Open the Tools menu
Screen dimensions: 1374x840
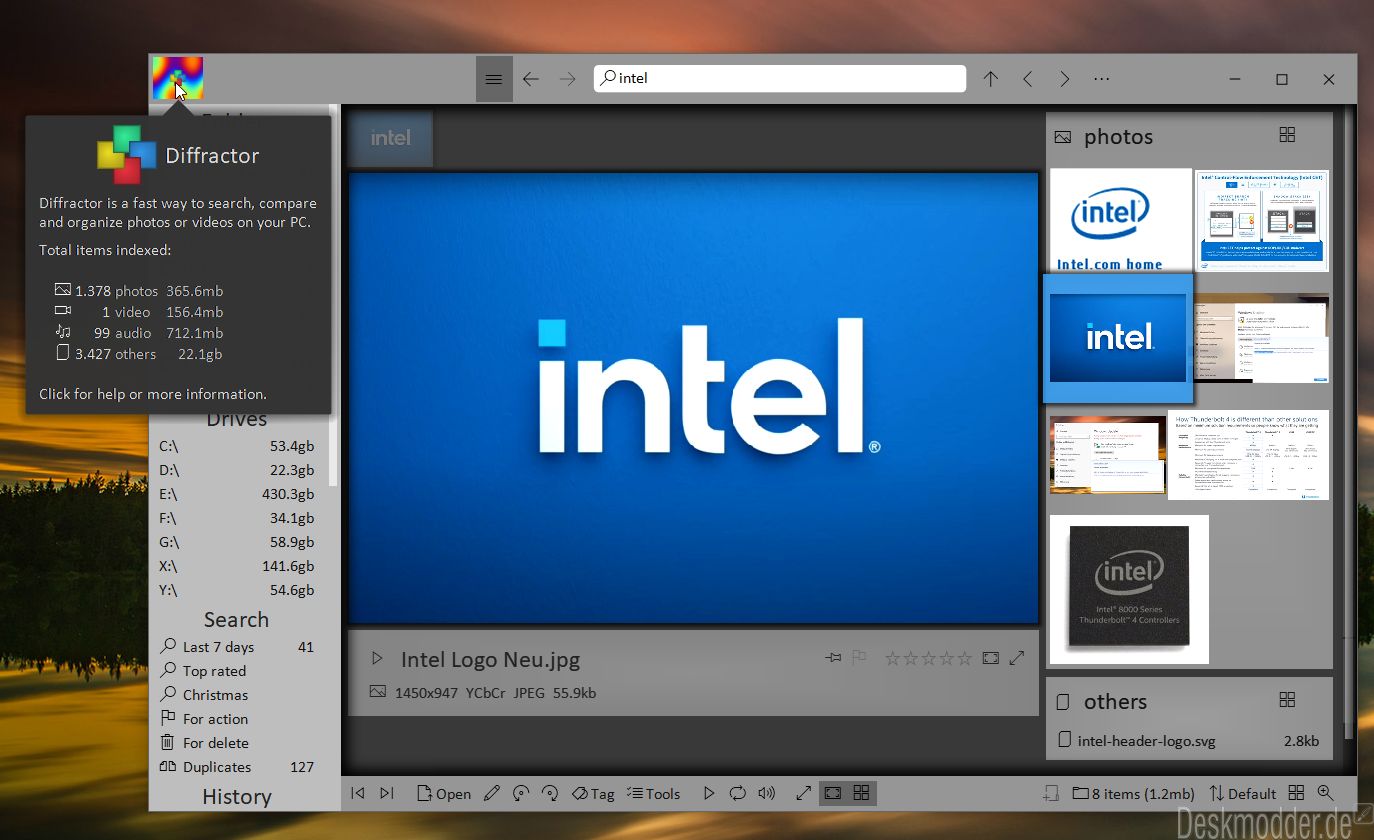[653, 793]
